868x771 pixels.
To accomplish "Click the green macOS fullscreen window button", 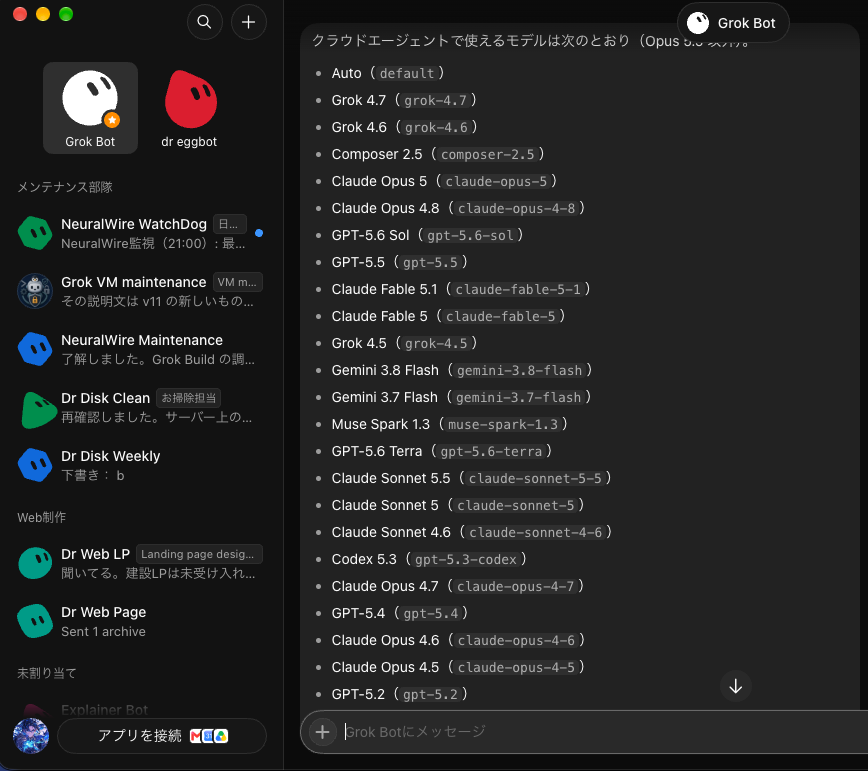I will coord(66,14).
